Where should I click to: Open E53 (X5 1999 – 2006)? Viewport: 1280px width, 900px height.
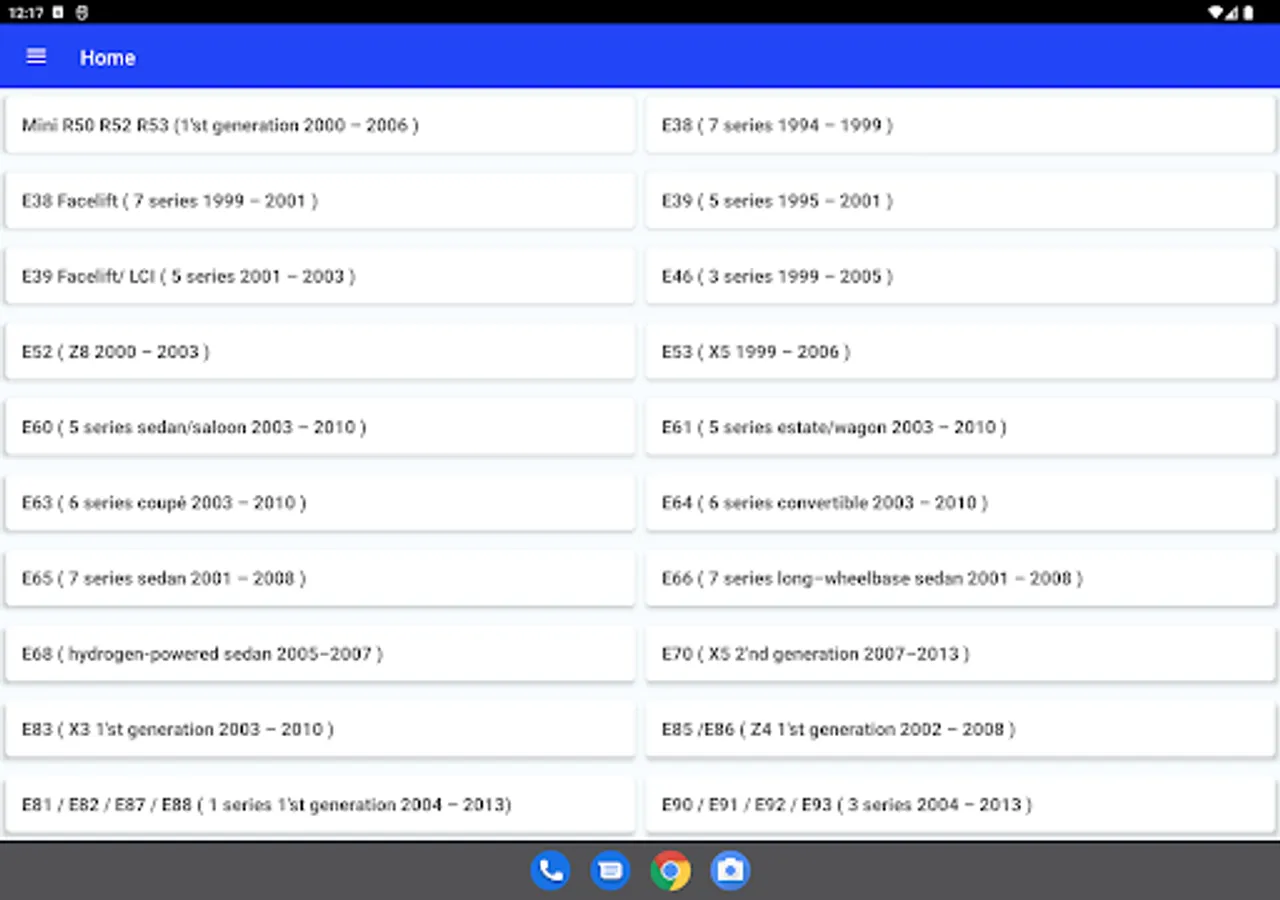coord(960,352)
